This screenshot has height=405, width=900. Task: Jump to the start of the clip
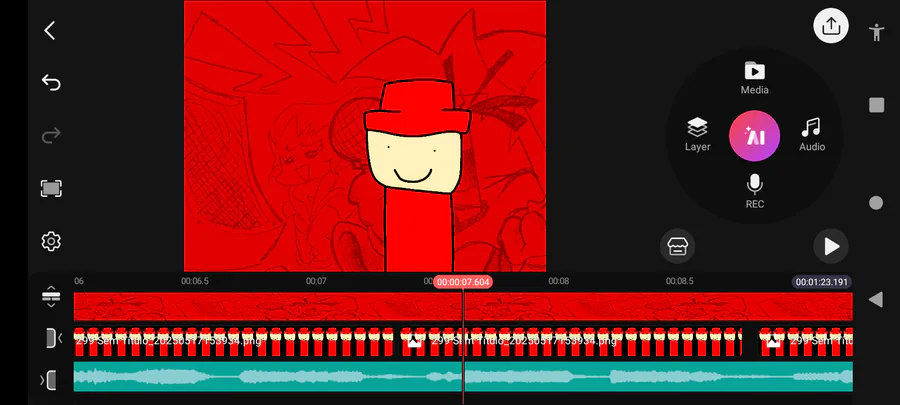click(53, 338)
